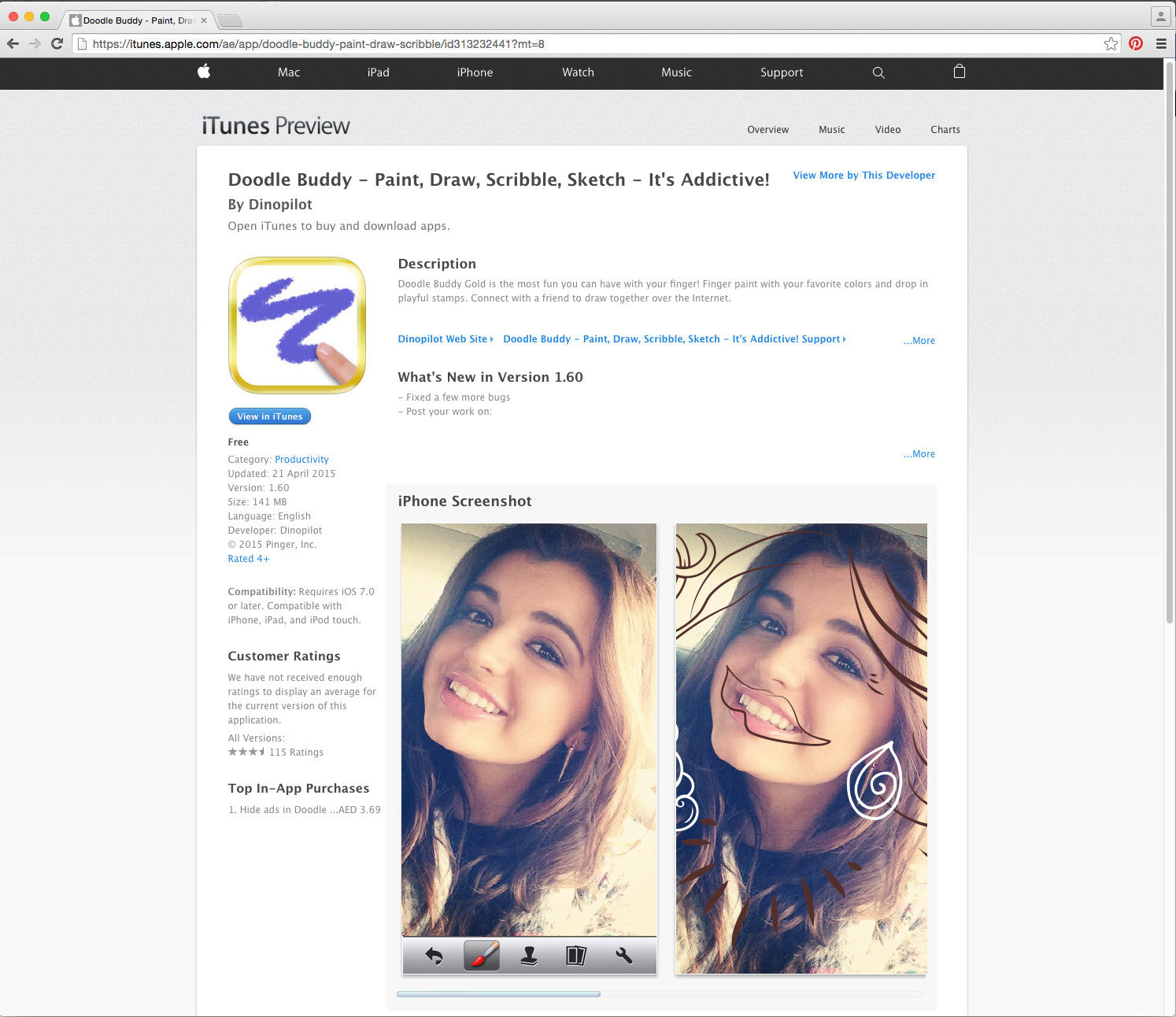1176x1017 pixels.
Task: Click the undo arrow in app screenshot
Action: point(434,956)
